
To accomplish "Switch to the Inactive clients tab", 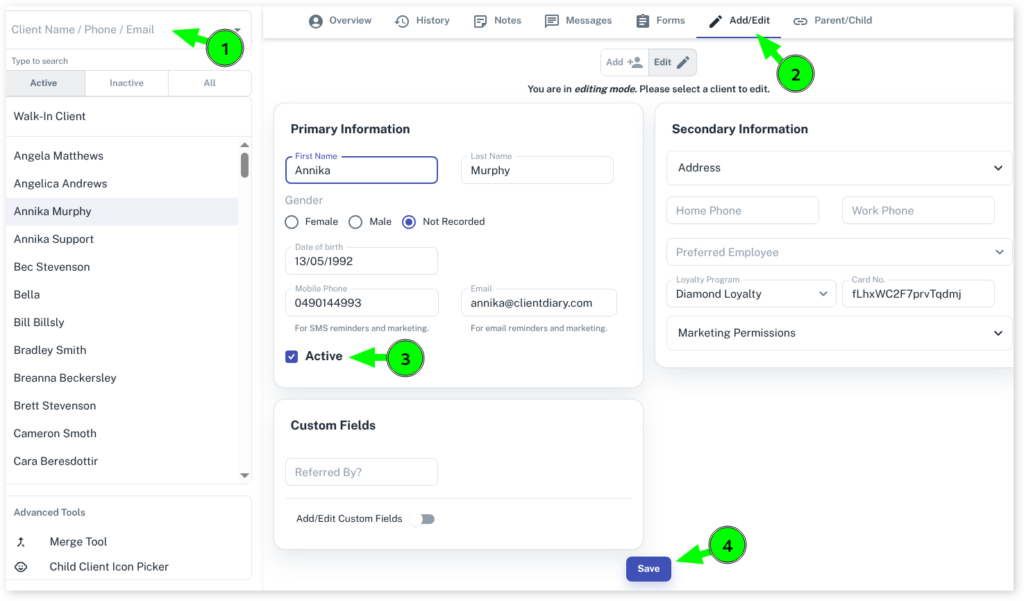I will (x=126, y=83).
